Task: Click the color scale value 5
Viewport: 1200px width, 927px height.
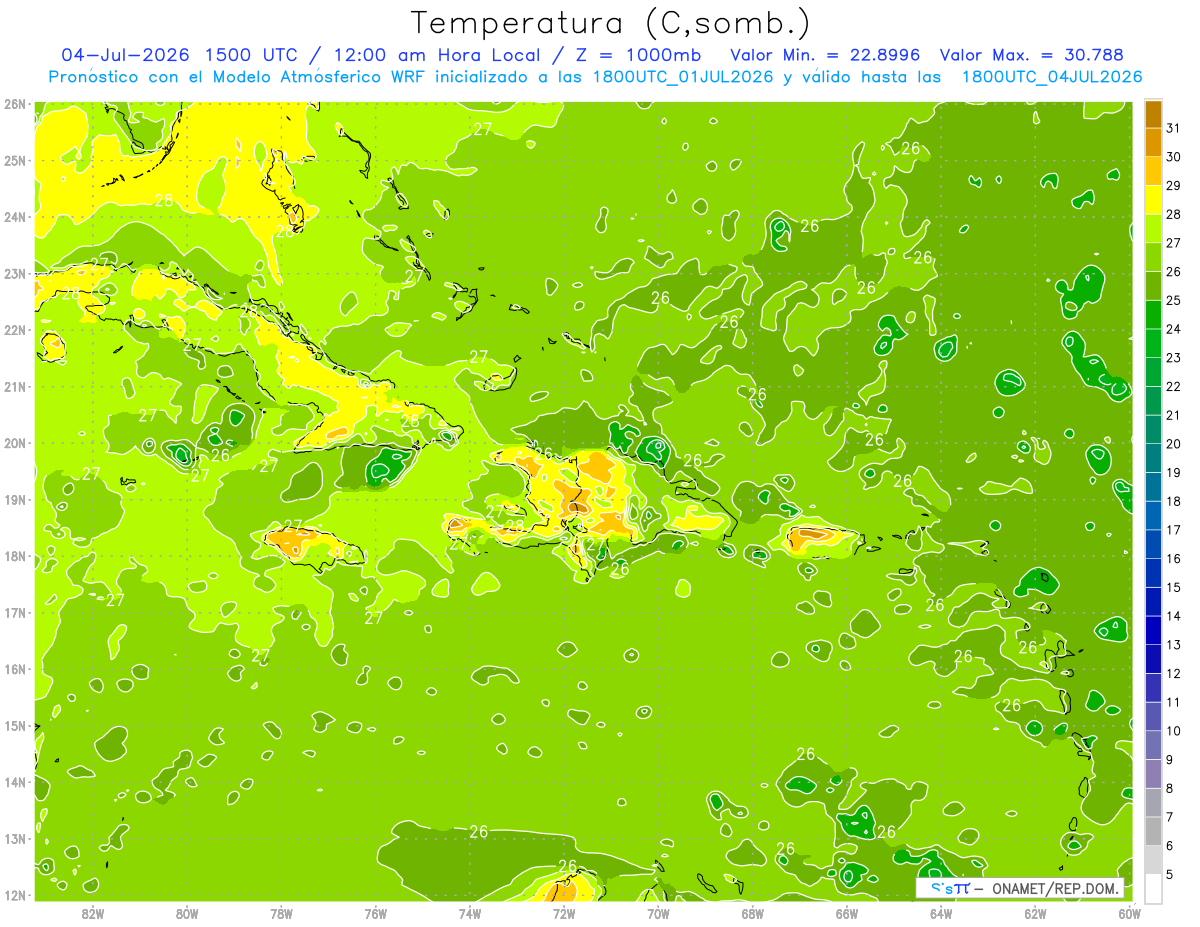Action: (x=1171, y=874)
